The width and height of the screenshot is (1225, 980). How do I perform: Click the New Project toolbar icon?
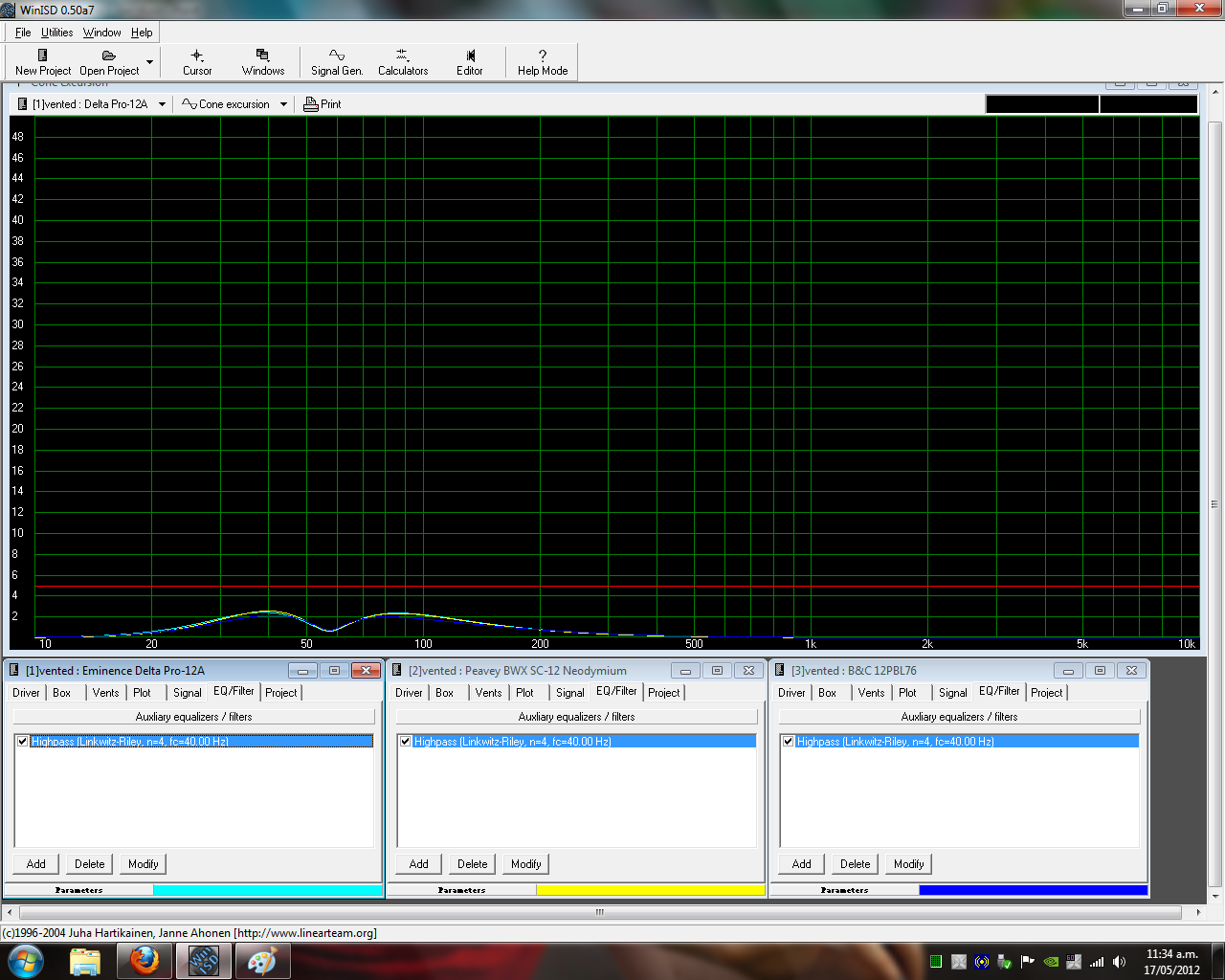(x=42, y=56)
